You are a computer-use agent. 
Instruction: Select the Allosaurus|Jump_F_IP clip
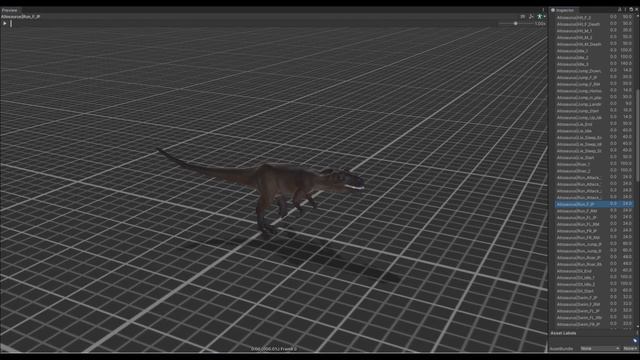click(x=594, y=77)
